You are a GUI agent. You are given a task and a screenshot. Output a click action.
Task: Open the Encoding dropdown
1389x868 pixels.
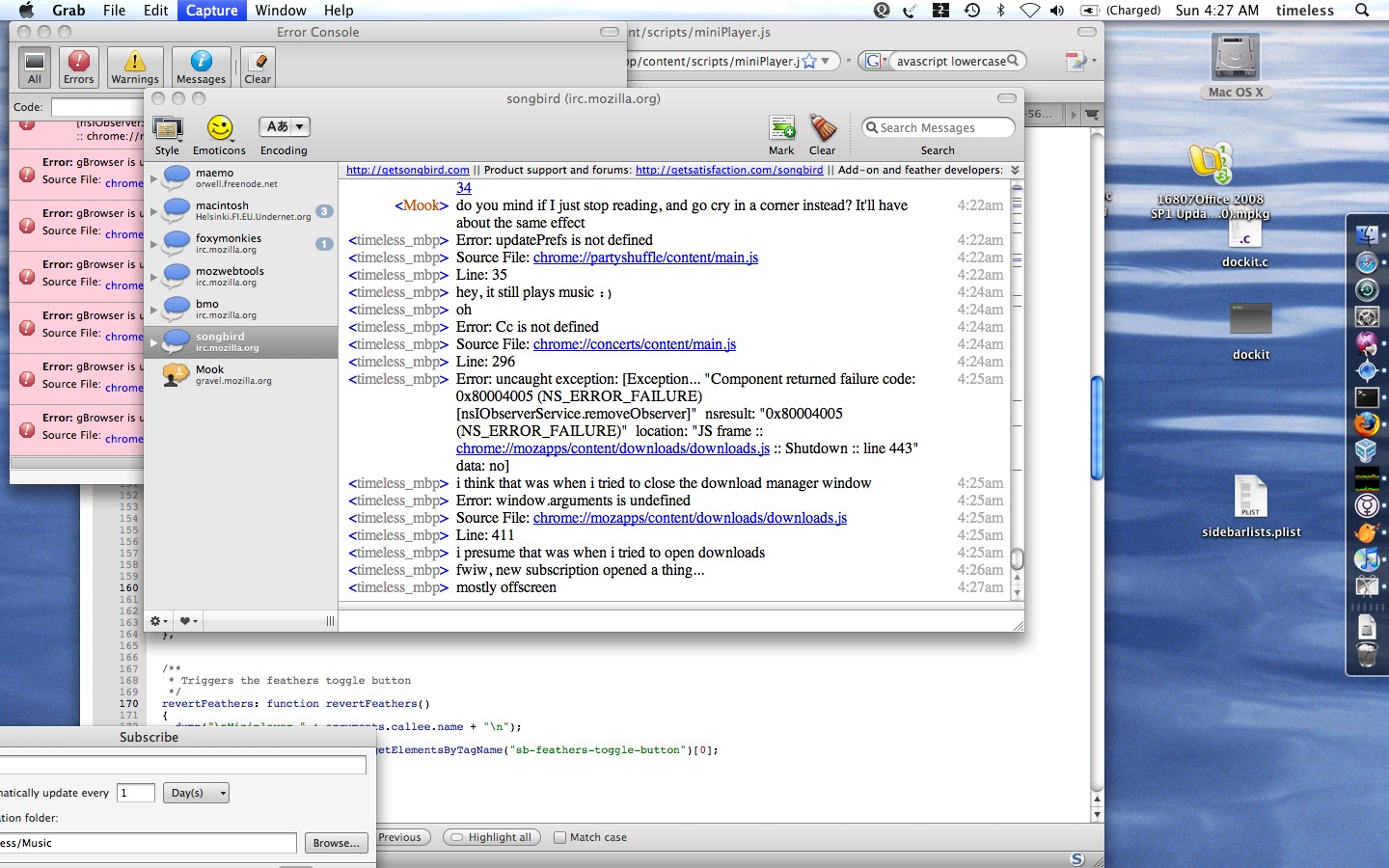pyautogui.click(x=284, y=126)
